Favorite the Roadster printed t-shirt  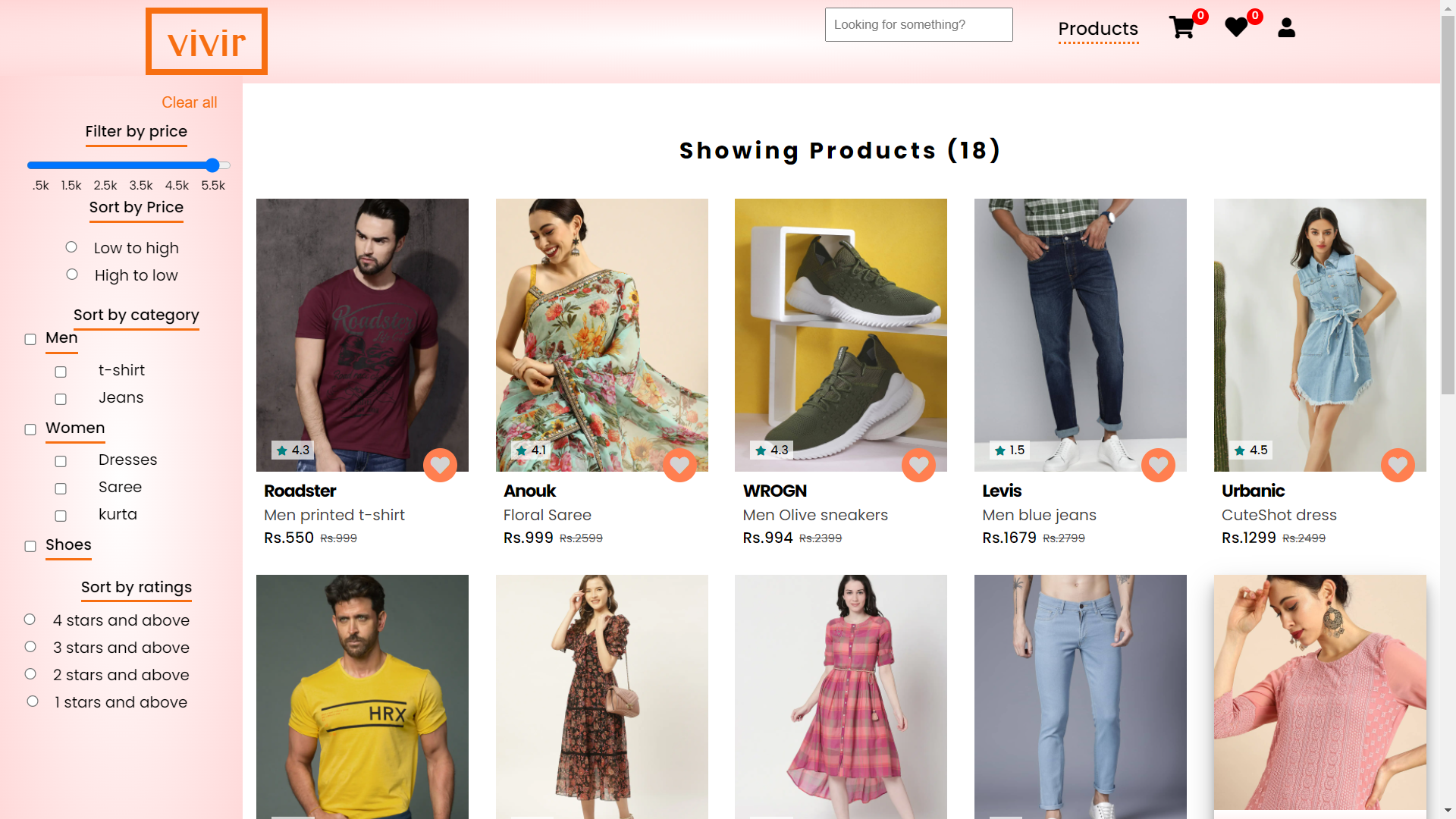coord(440,465)
